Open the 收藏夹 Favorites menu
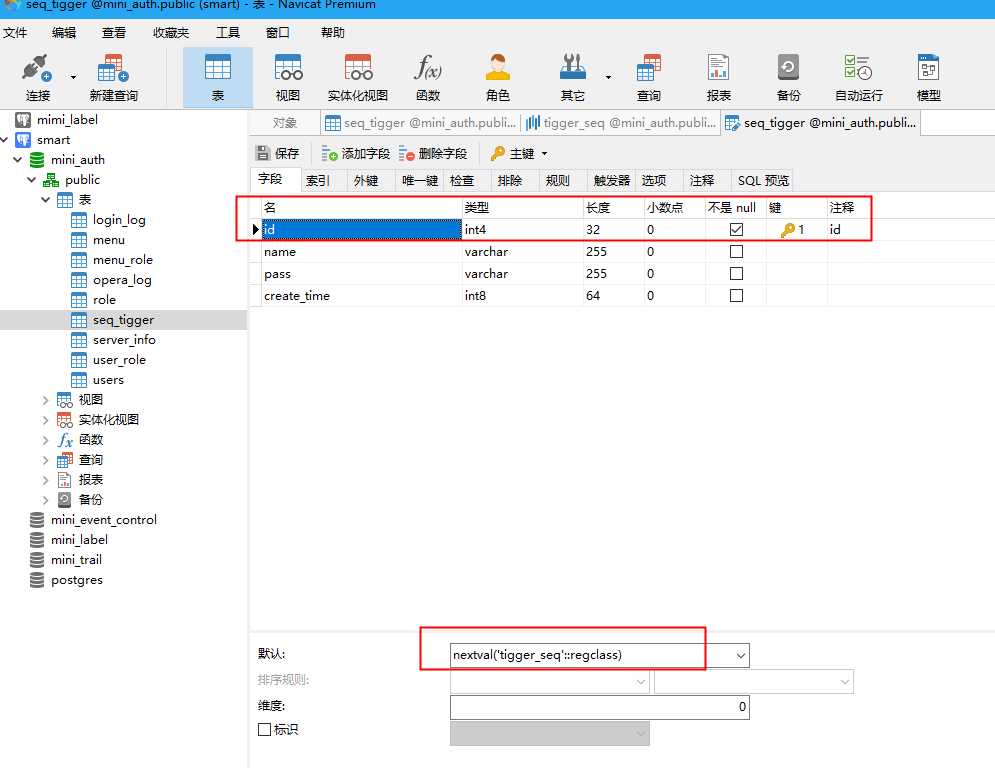 click(x=171, y=32)
